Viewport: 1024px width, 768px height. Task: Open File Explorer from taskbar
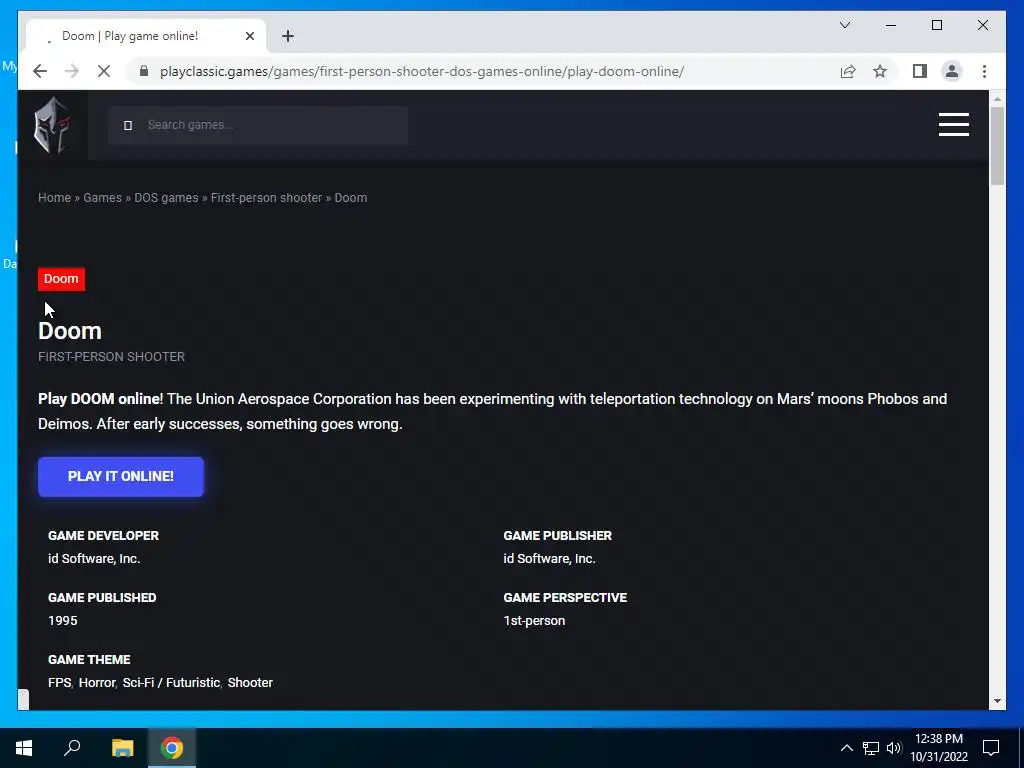[122, 748]
